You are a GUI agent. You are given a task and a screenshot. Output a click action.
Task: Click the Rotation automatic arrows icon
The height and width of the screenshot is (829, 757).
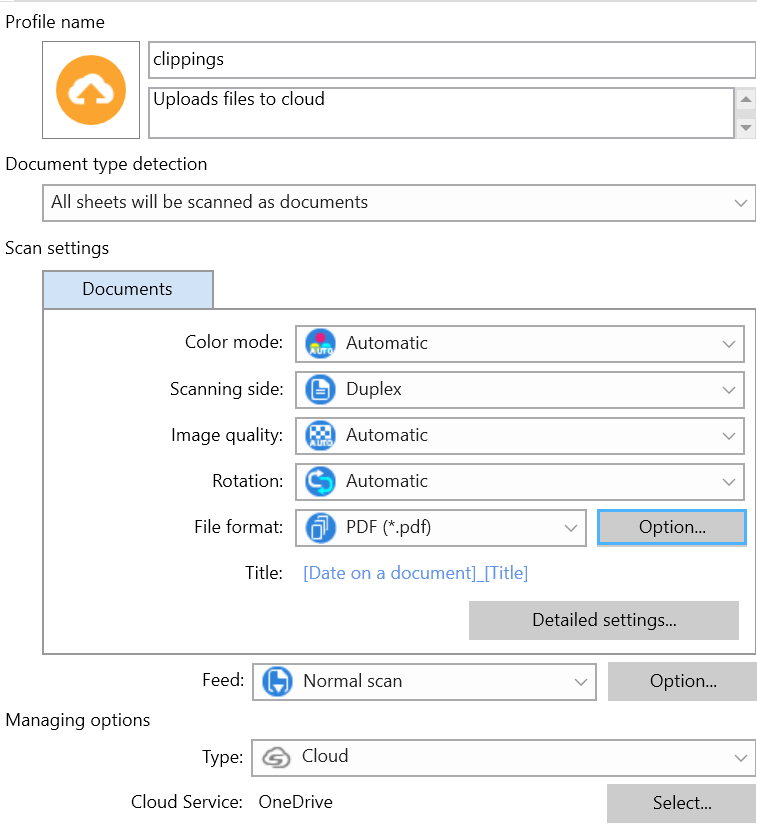pyautogui.click(x=320, y=482)
